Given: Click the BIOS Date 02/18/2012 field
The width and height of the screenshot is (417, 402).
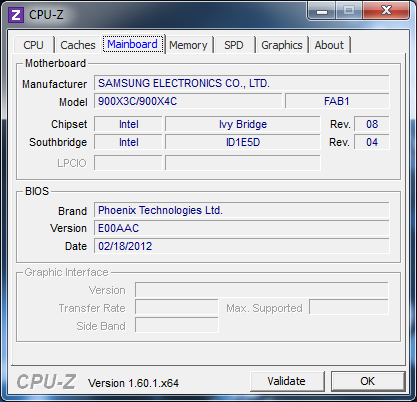Looking at the screenshot, I should click(241, 246).
